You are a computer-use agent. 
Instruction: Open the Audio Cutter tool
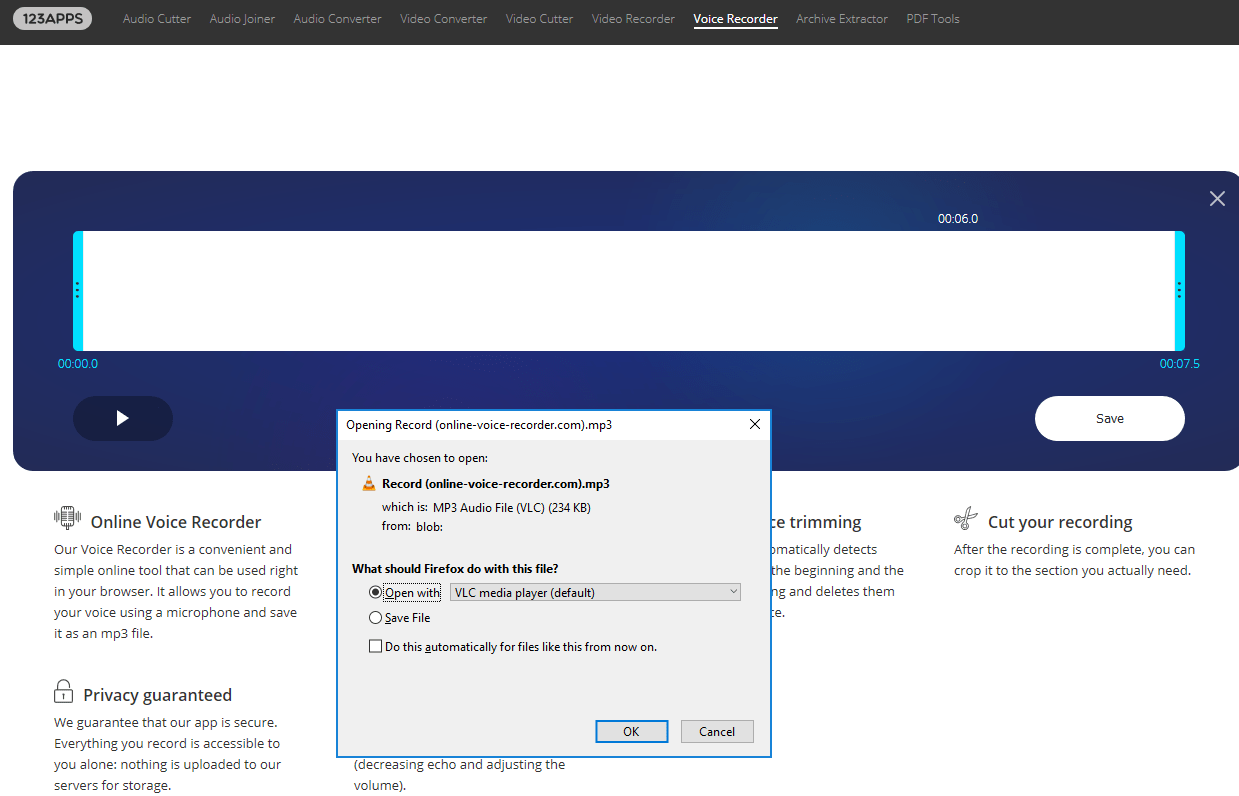[x=157, y=19]
